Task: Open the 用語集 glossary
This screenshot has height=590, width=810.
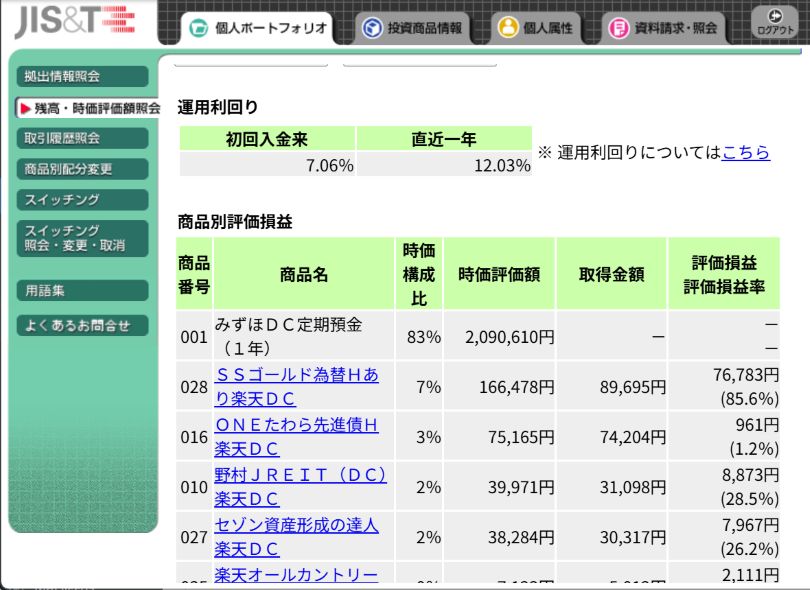Action: pyautogui.click(x=82, y=291)
